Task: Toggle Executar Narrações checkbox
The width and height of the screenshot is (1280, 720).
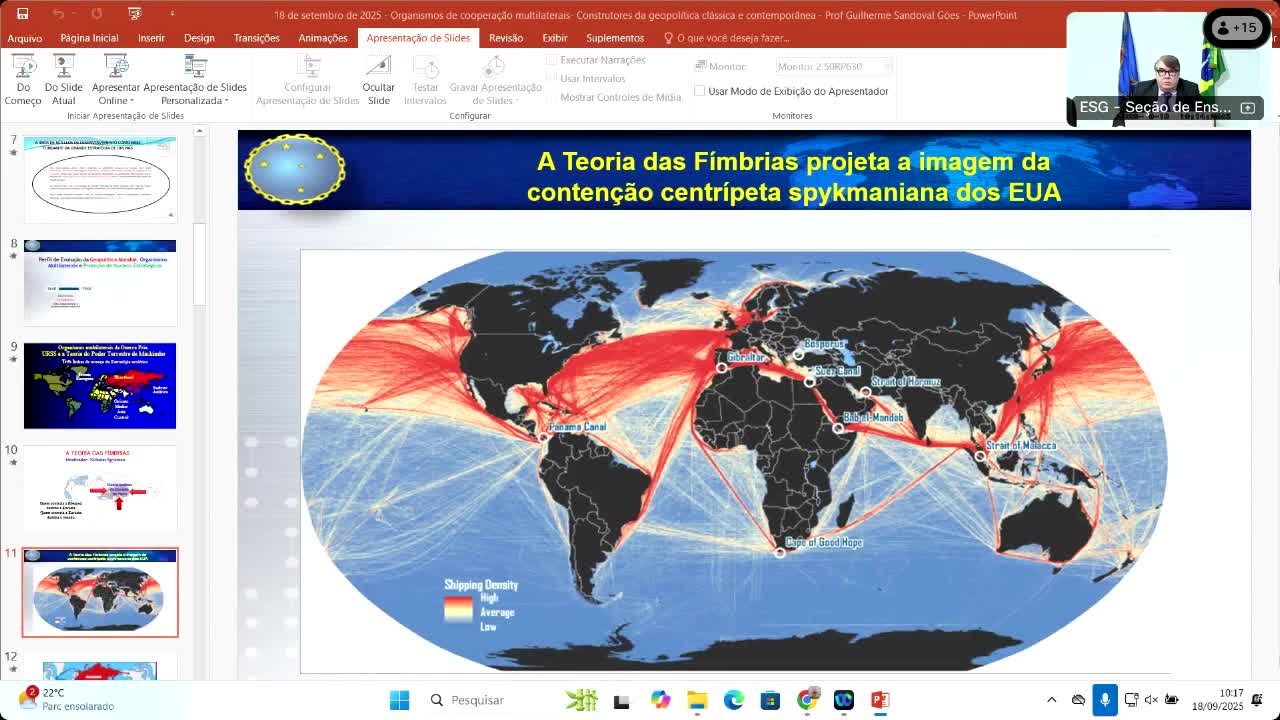Action: click(551, 60)
